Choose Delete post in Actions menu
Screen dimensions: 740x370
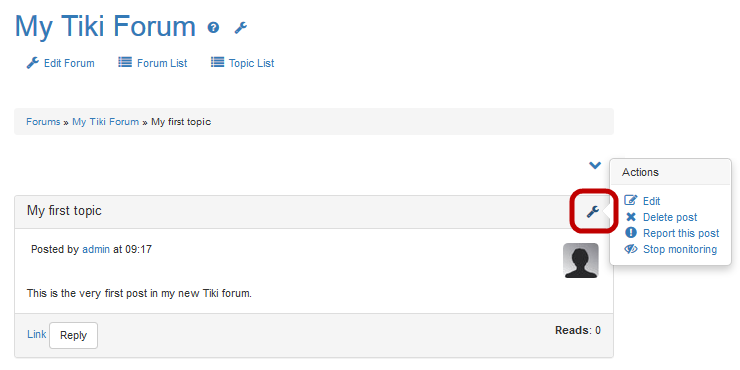[x=670, y=217]
